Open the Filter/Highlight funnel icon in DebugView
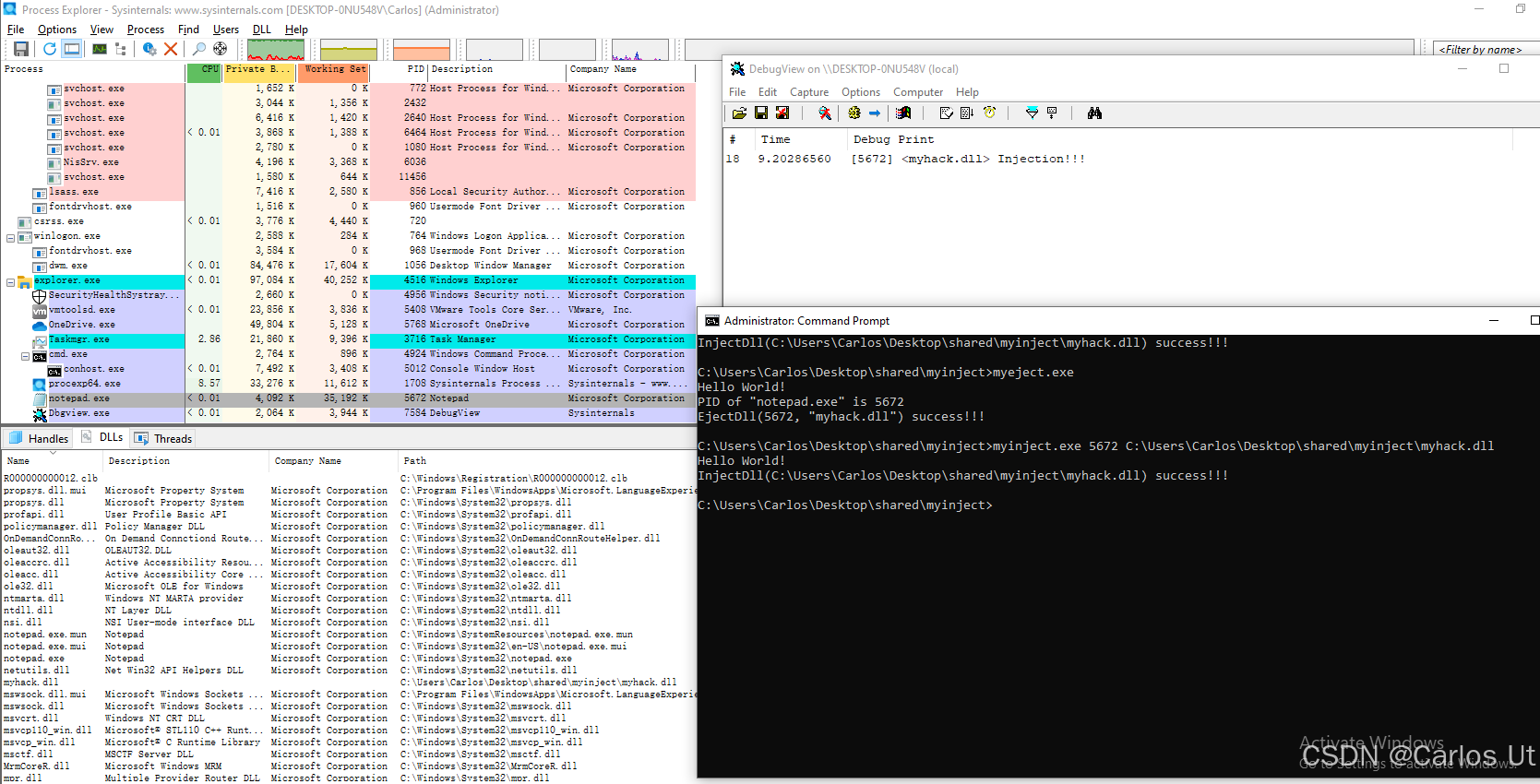This screenshot has width=1540, height=784. pyautogui.click(x=1033, y=113)
